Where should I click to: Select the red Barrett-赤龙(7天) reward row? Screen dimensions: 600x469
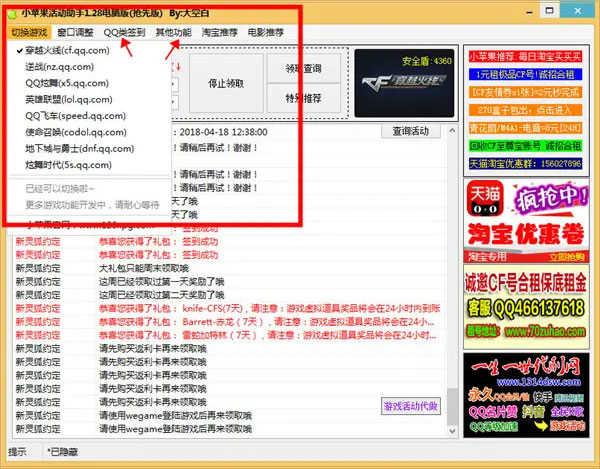pos(229,322)
